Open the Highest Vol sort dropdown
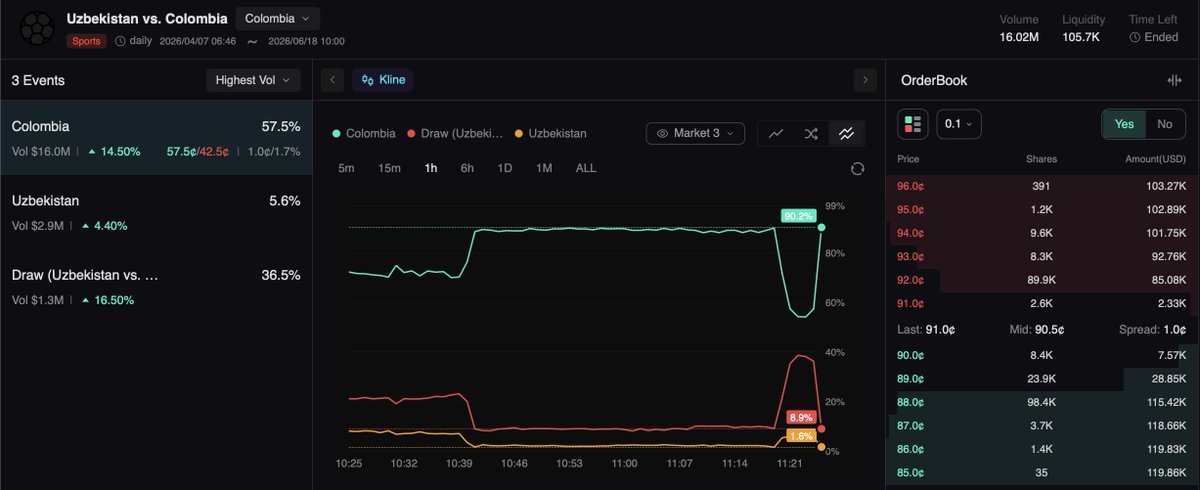Screen dimensions: 1200x490 tap(253, 80)
